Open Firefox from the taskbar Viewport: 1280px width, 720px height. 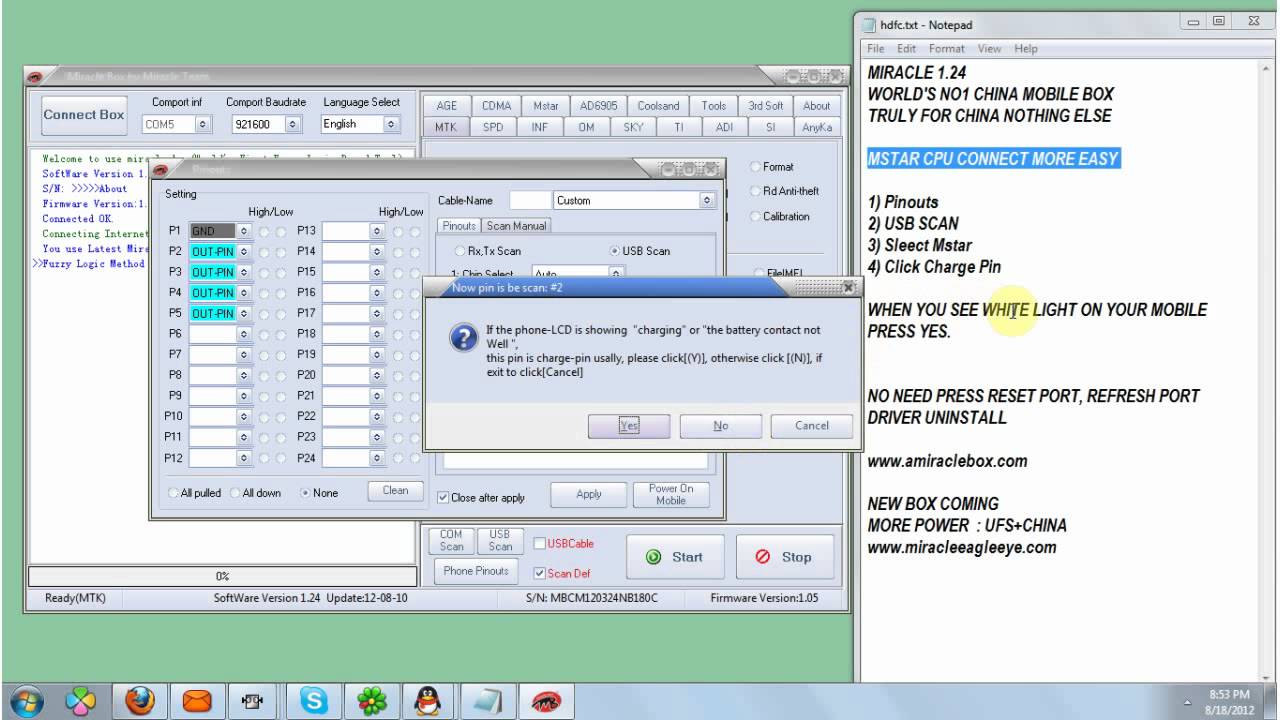(x=140, y=701)
